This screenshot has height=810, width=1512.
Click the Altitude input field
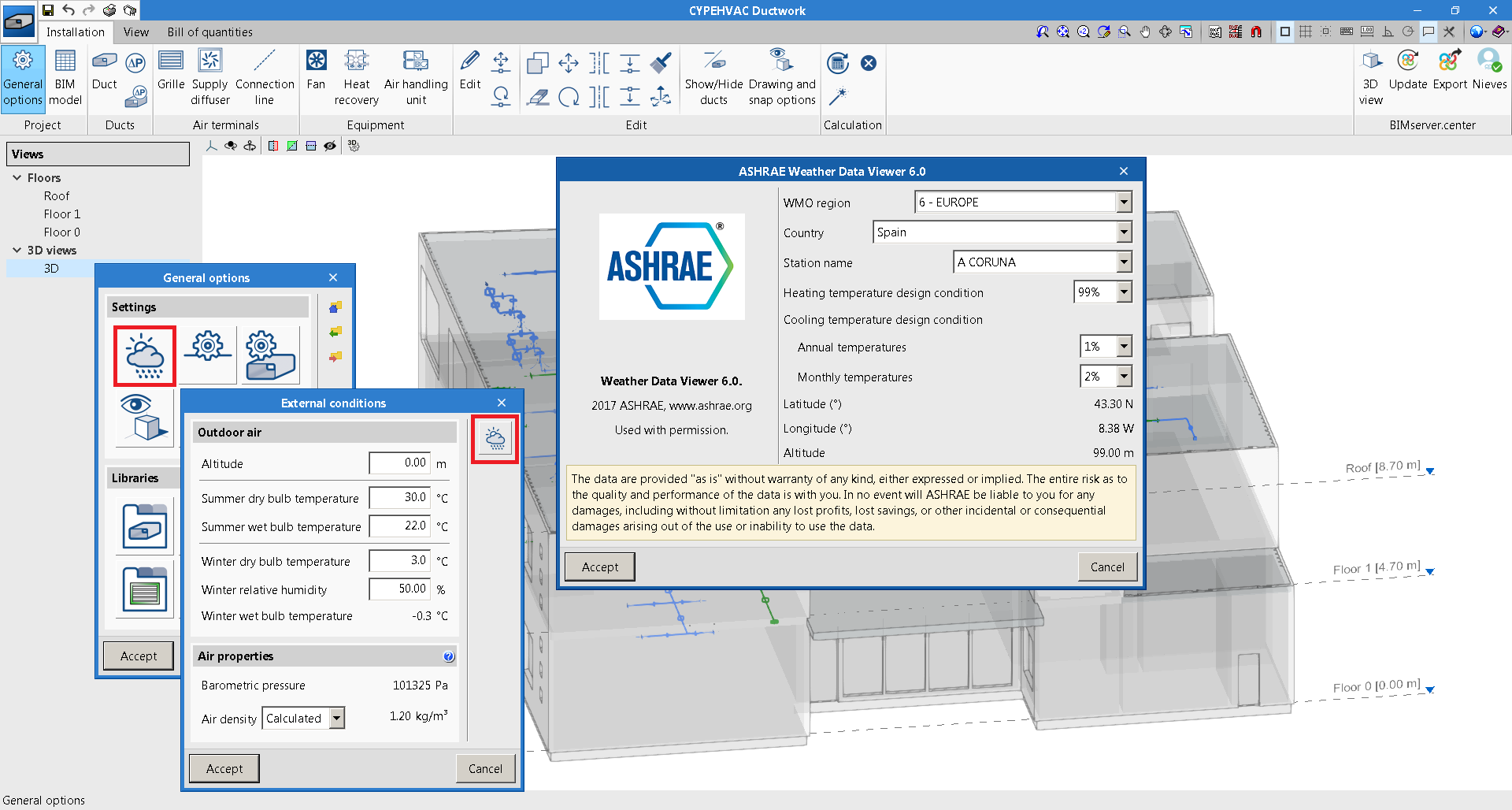point(400,463)
